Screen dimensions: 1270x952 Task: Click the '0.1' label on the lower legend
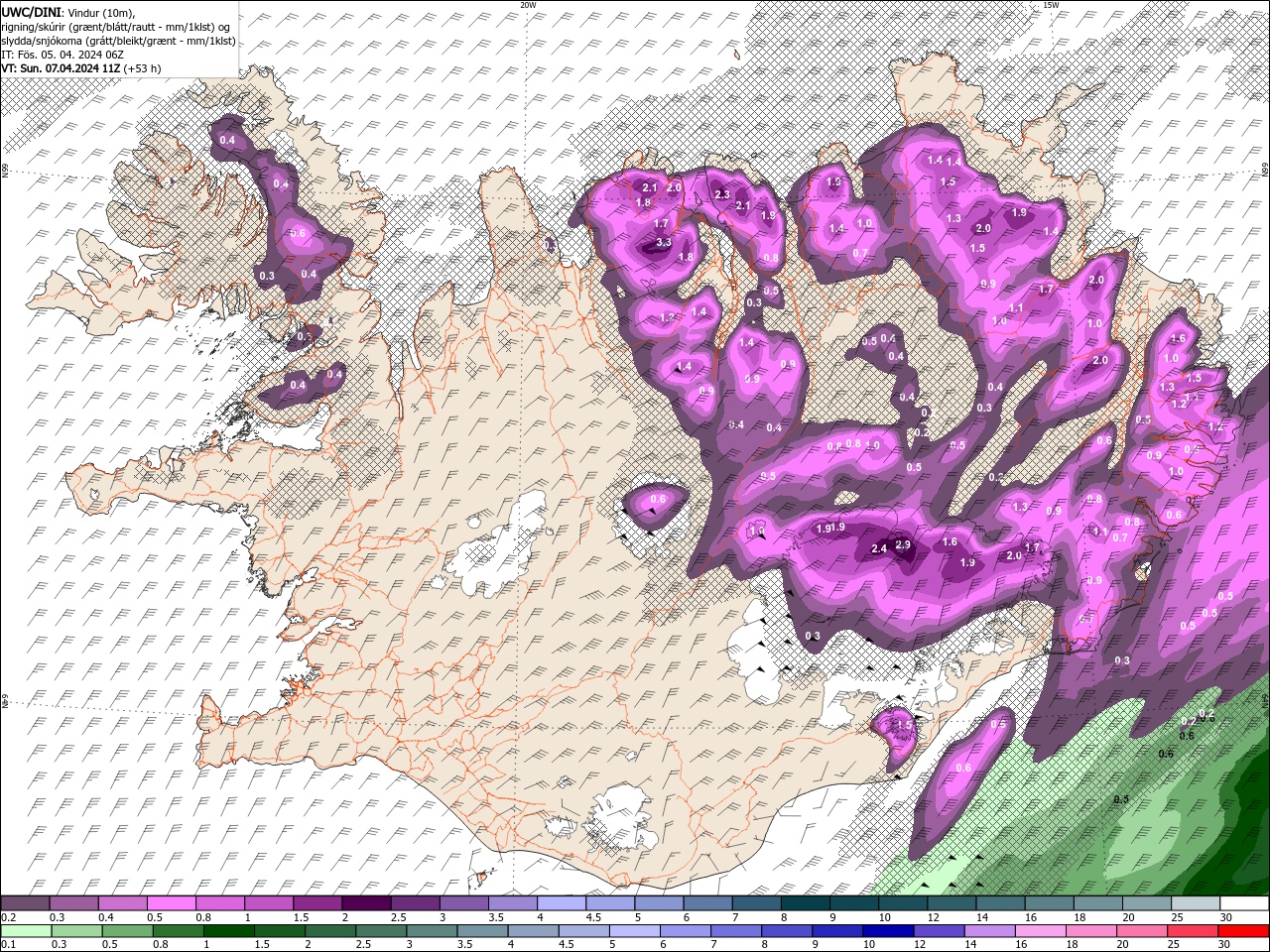point(8,945)
